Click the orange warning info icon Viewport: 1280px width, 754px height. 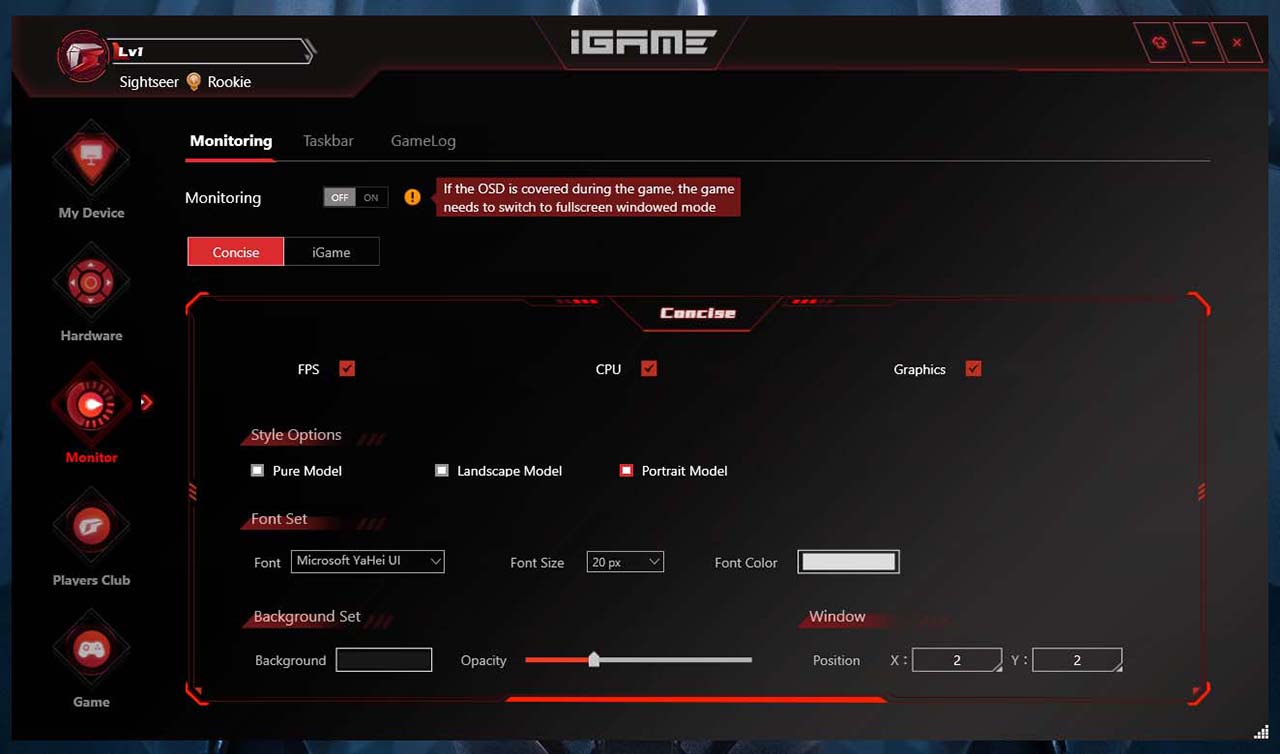click(412, 197)
